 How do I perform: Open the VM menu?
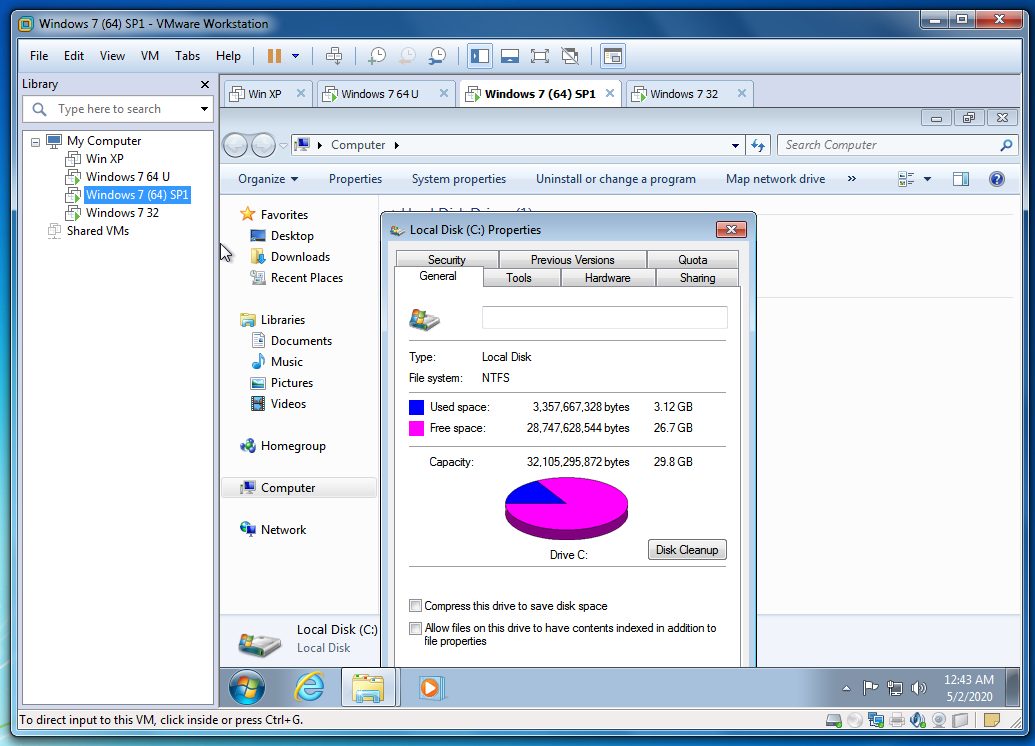tap(150, 56)
